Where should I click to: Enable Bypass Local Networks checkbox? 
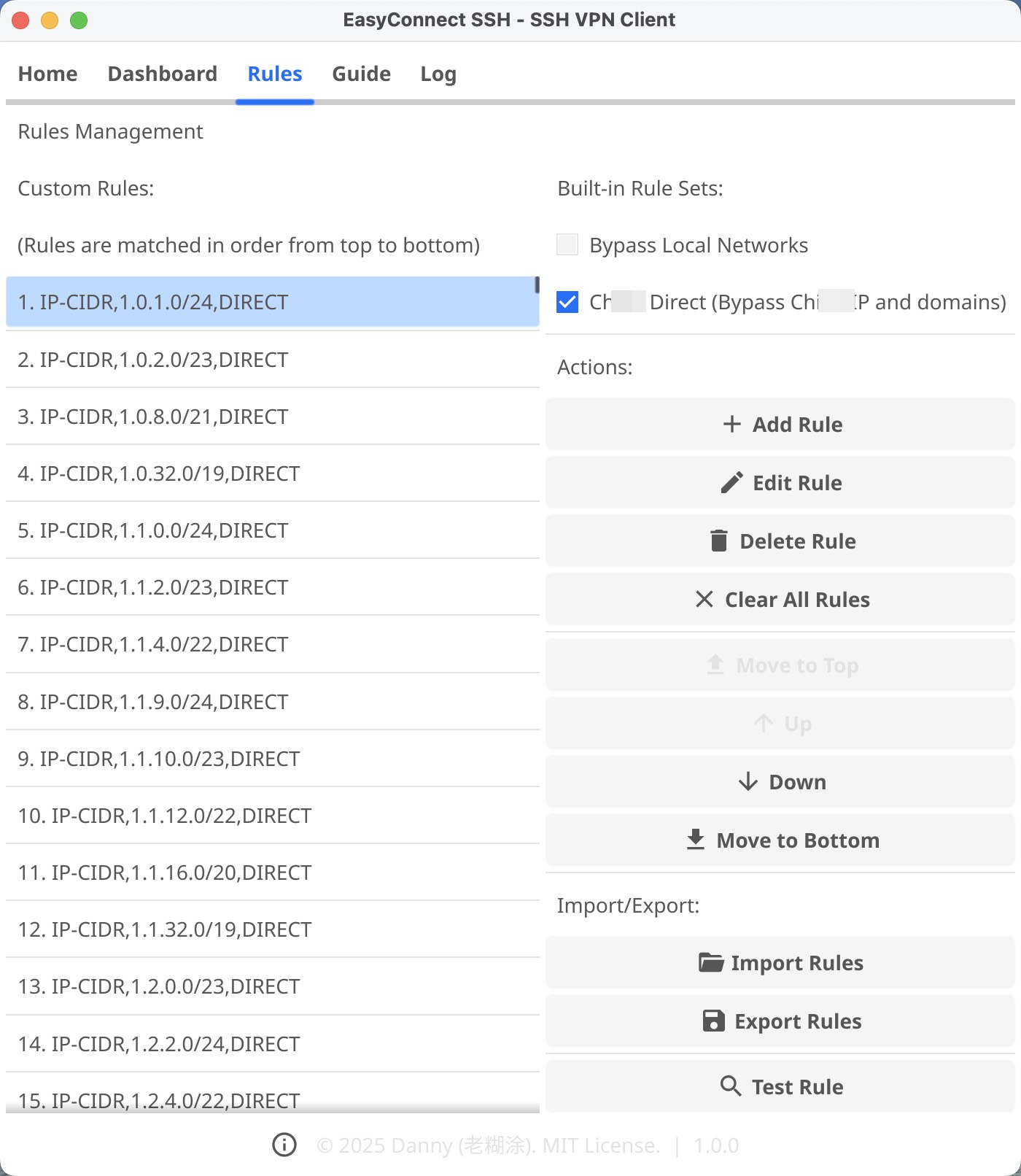click(567, 244)
